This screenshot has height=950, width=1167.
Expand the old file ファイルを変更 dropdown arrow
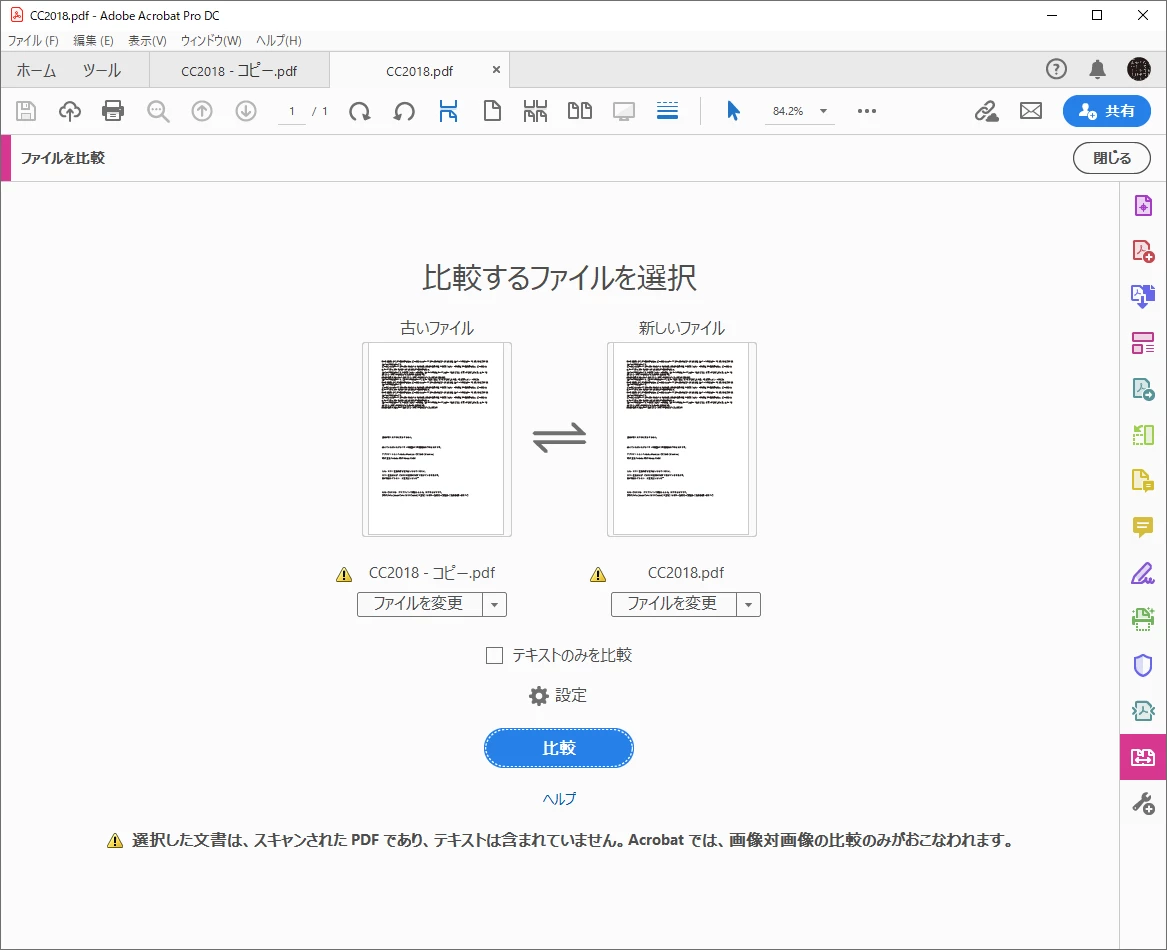[x=495, y=605]
